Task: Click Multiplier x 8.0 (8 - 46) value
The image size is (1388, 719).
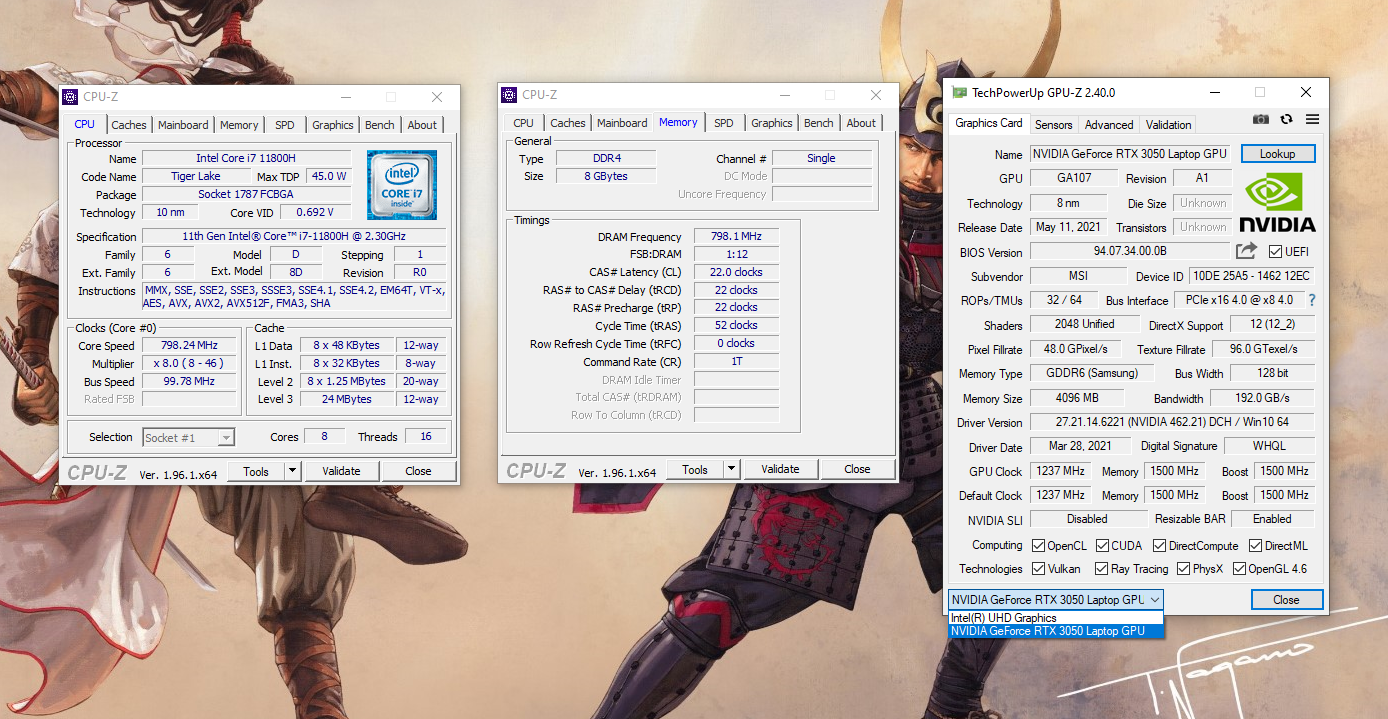Action: click(190, 363)
